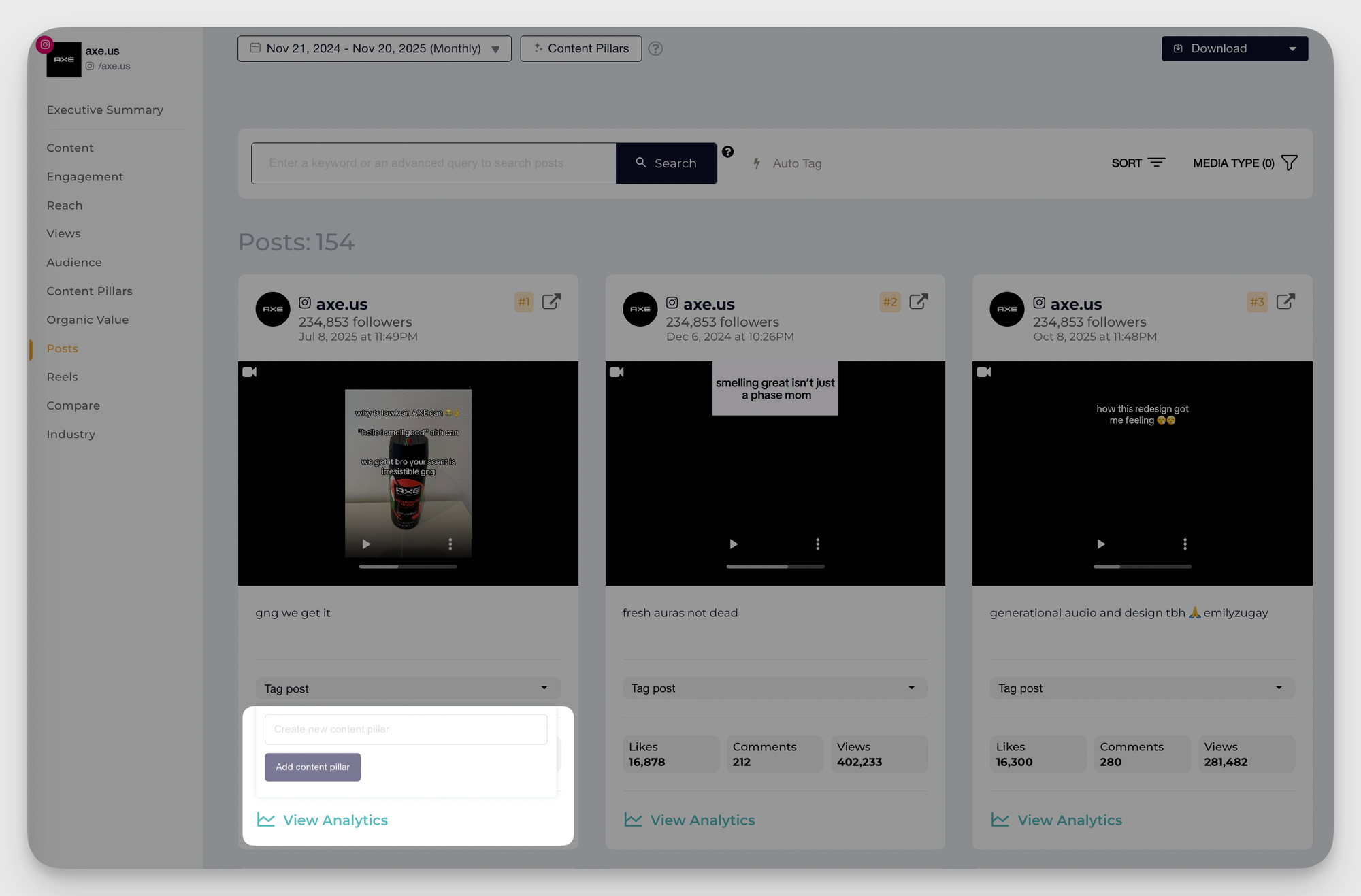Open the MEDIA TYPE funnel filter icon
The width and height of the screenshot is (1361, 896).
click(x=1290, y=163)
